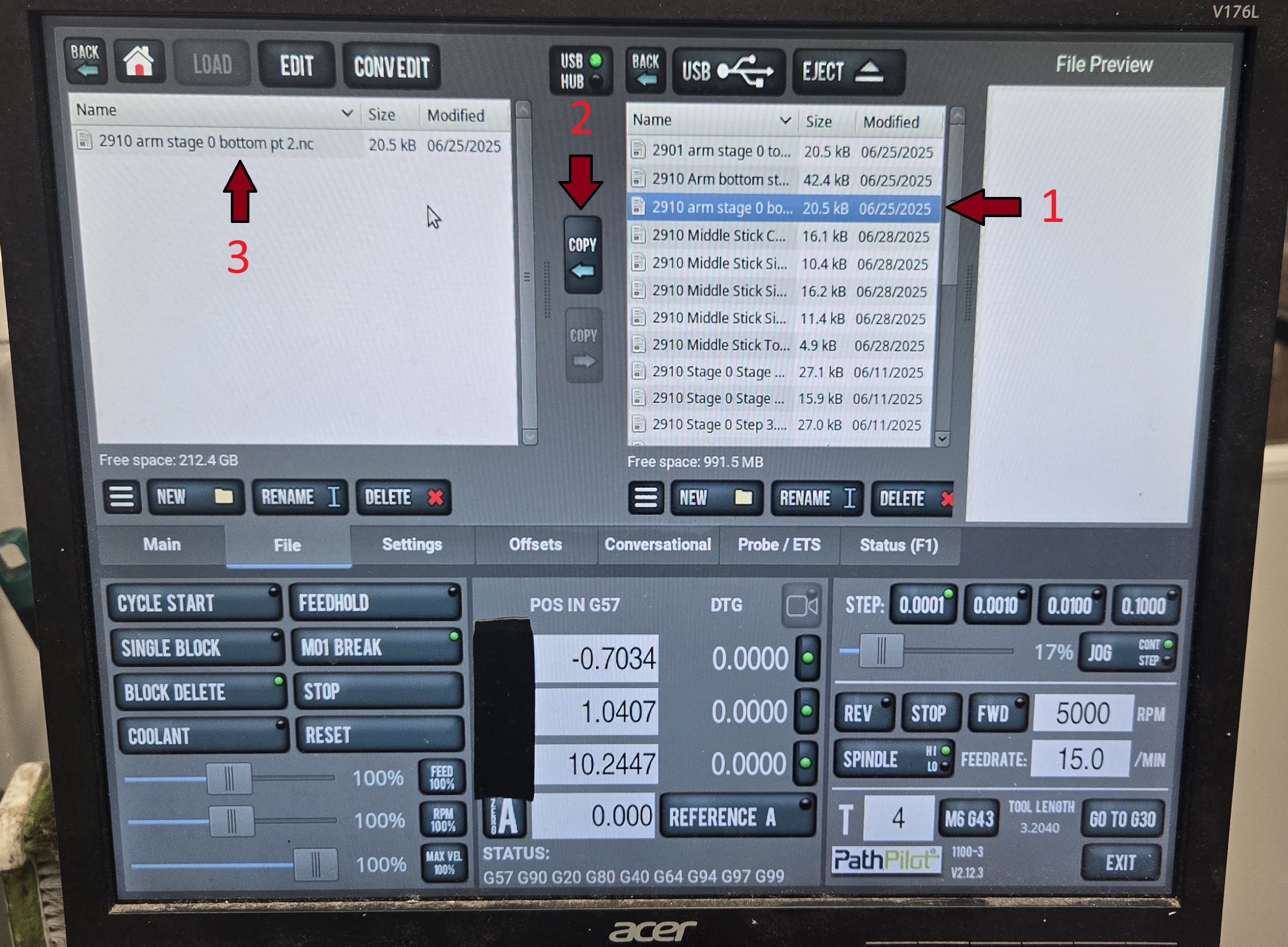Screen dimensions: 1288x947
Task: Click the copy-to-left arrow button
Action: (582, 256)
